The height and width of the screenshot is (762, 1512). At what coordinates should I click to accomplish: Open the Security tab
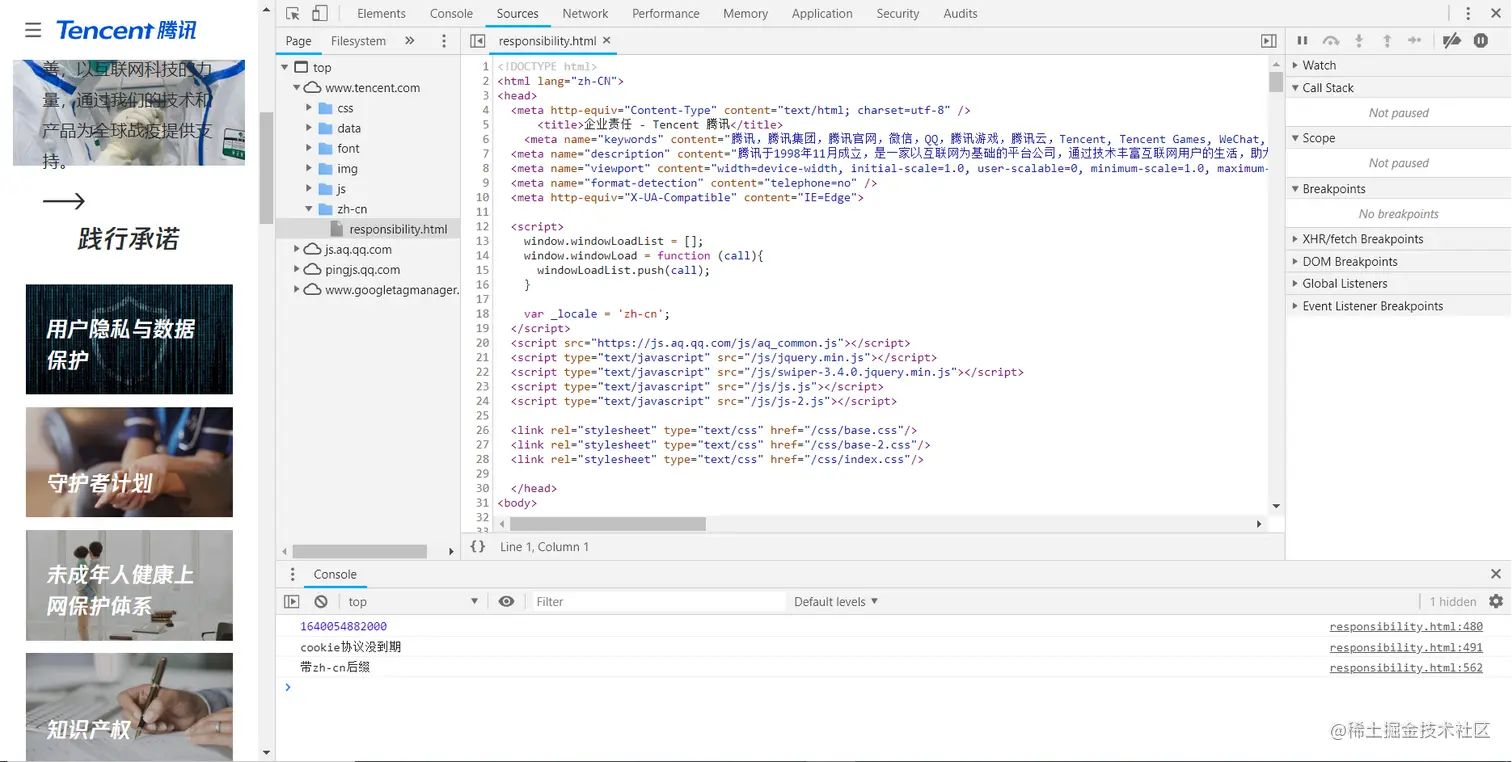898,14
